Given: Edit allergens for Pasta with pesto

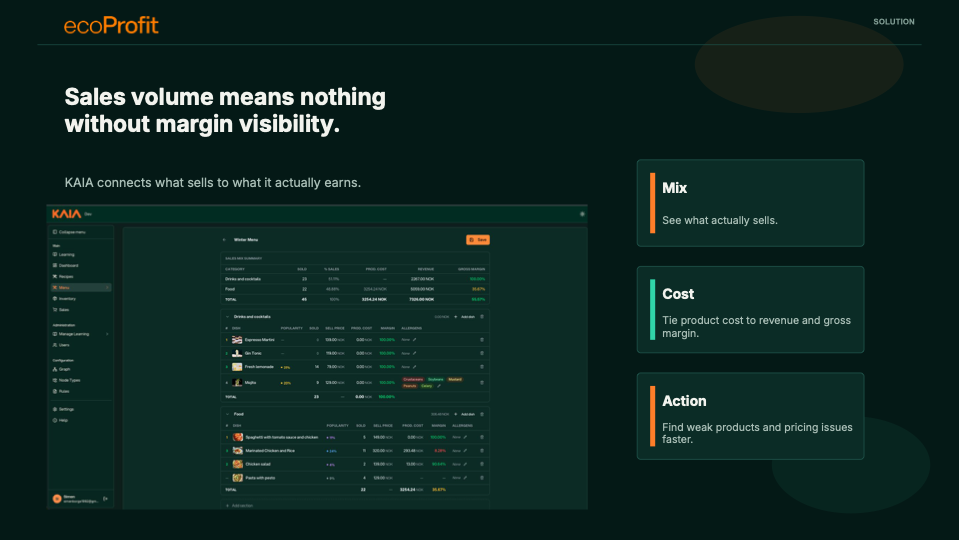Looking at the screenshot, I should pyautogui.click(x=465, y=478).
